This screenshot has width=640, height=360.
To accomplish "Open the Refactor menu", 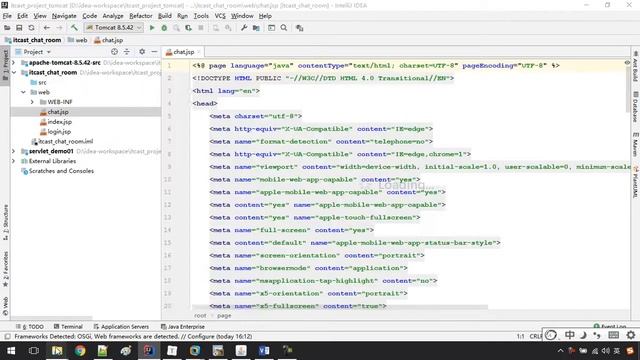I will click(141, 16).
